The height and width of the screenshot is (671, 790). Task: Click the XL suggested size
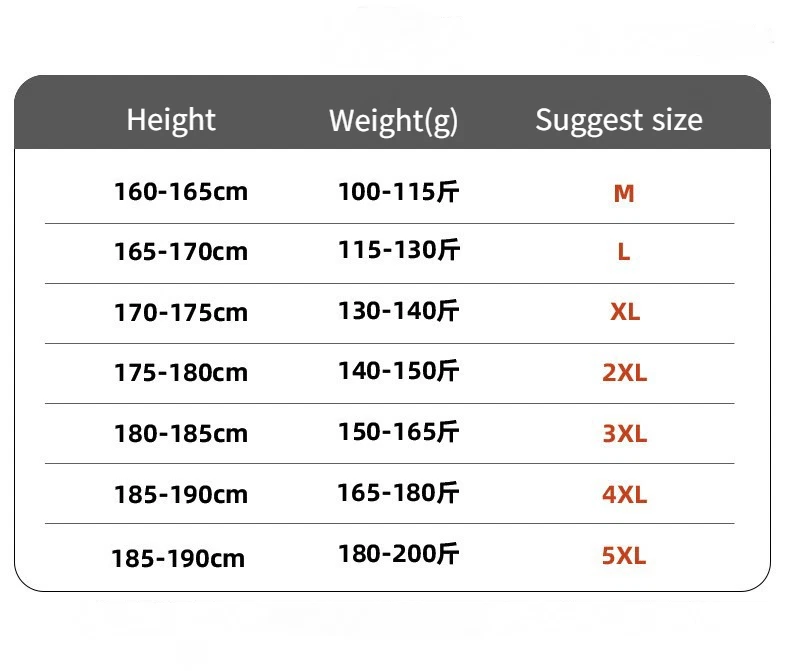click(625, 312)
